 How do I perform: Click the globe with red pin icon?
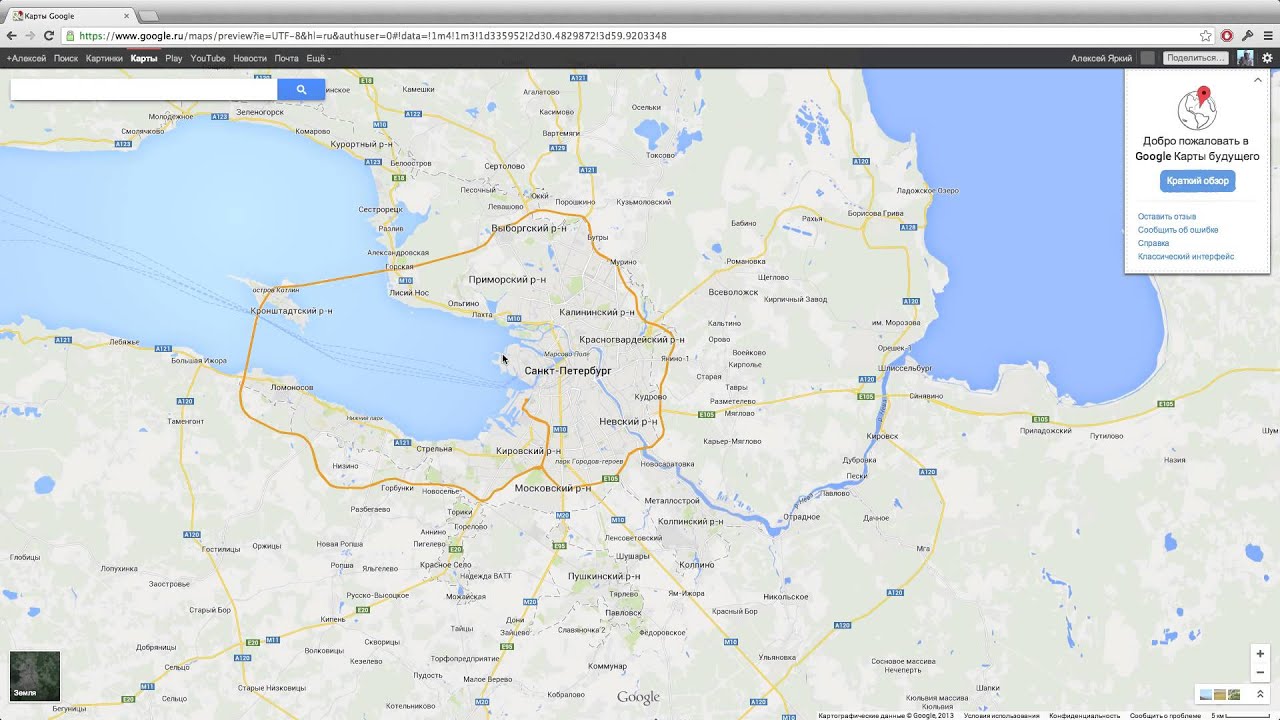(1197, 109)
